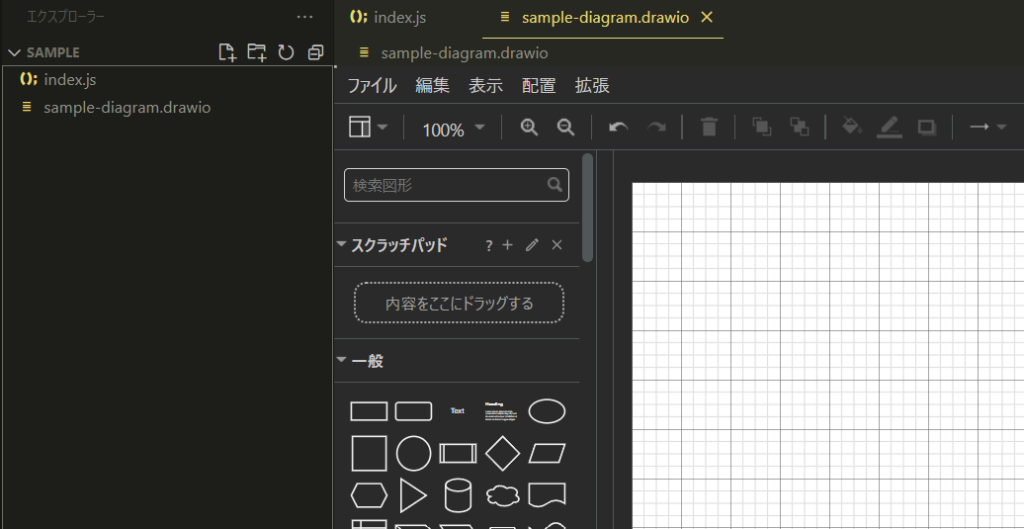Click the line color pencil icon
The height and width of the screenshot is (529, 1024).
[889, 127]
